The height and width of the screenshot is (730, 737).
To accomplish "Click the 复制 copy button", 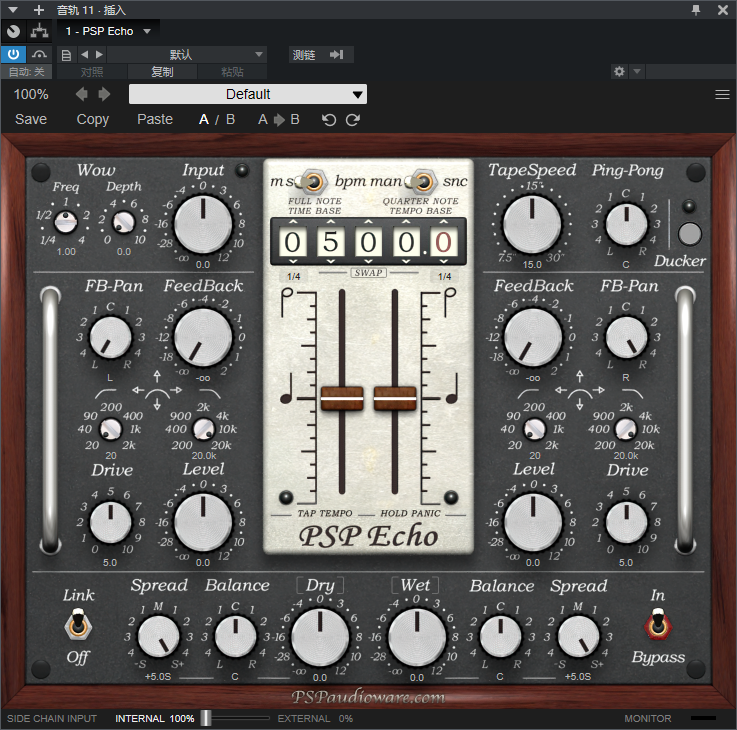I will [162, 72].
